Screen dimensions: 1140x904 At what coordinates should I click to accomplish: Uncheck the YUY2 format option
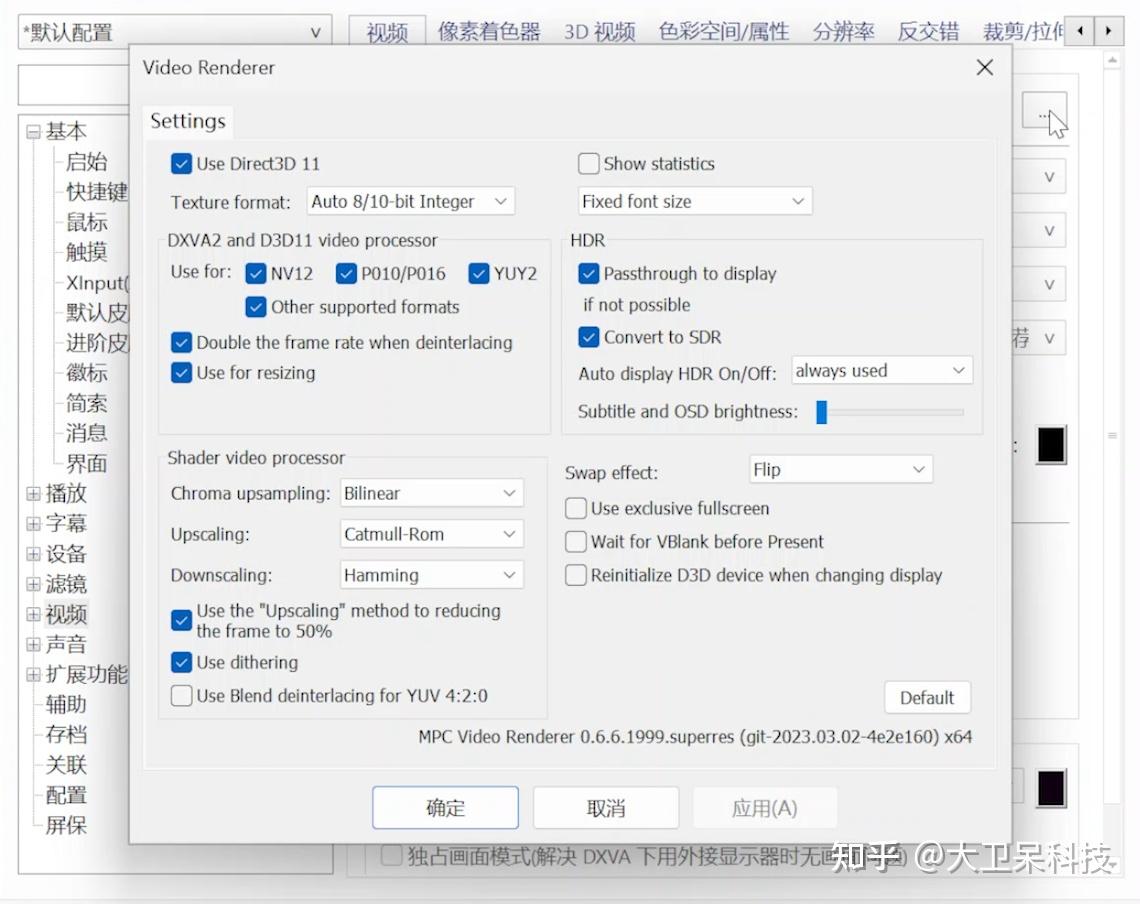pyautogui.click(x=477, y=273)
